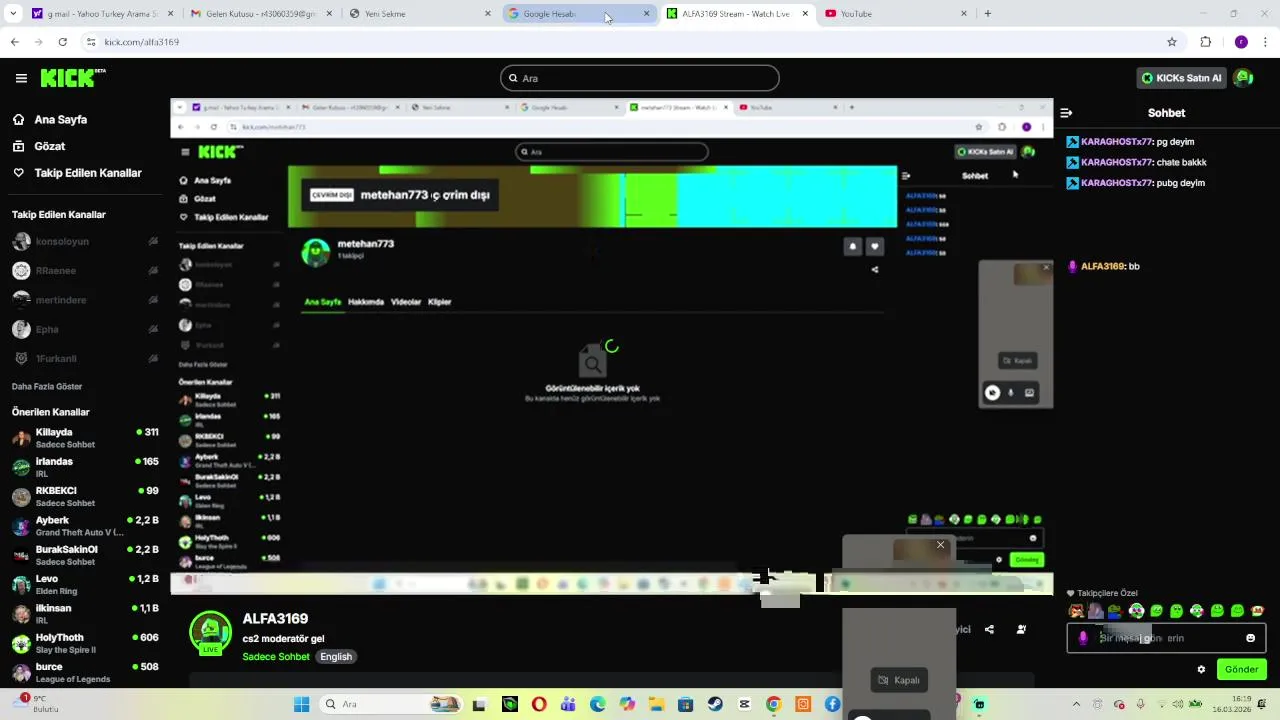Screen dimensions: 1280x720
Task: Click the Kick search field Ara
Action: tap(640, 78)
